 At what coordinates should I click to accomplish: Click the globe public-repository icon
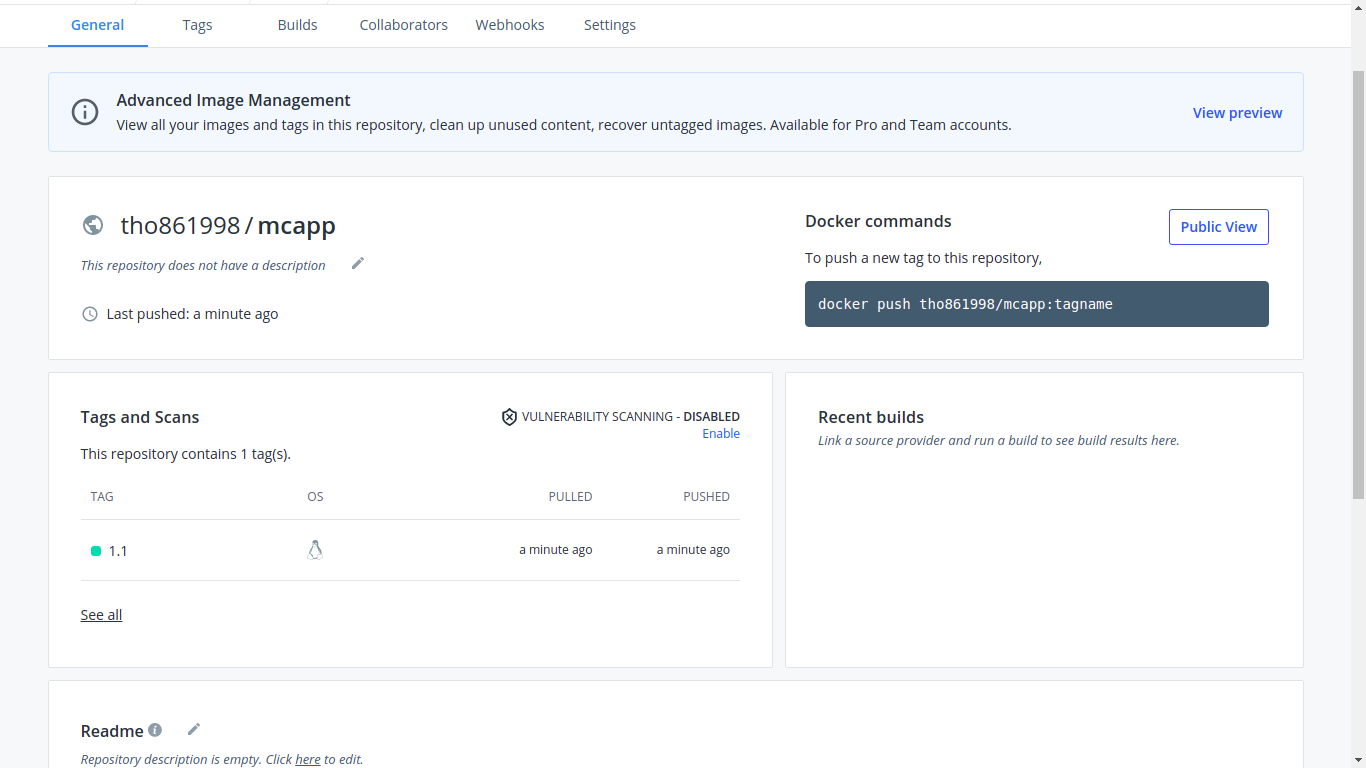click(x=93, y=225)
